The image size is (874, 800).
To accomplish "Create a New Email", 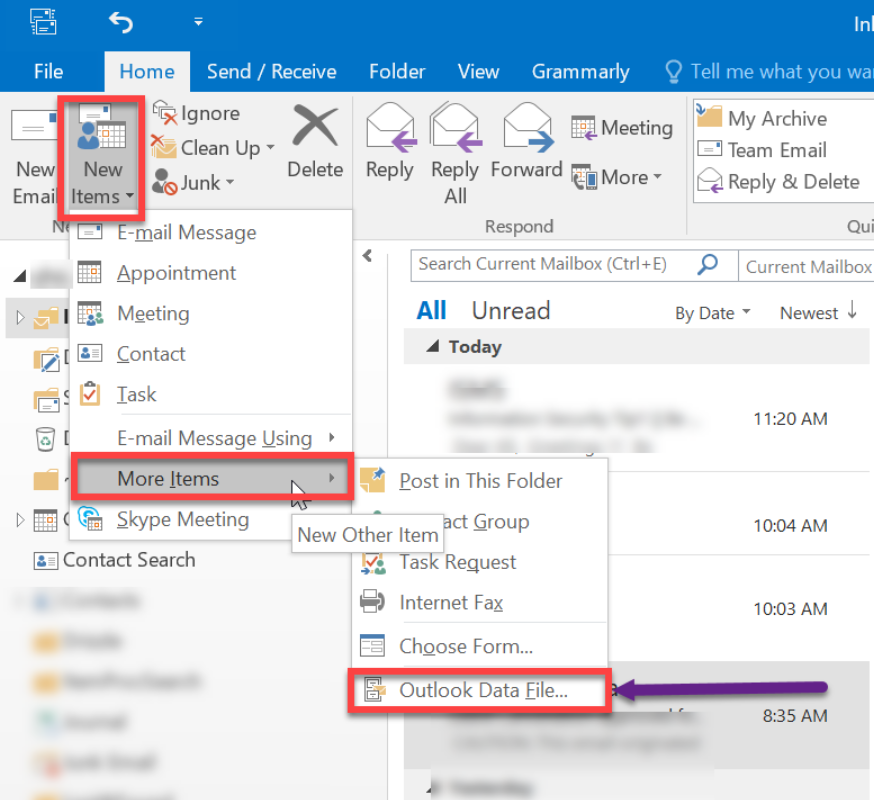I will tap(33, 155).
